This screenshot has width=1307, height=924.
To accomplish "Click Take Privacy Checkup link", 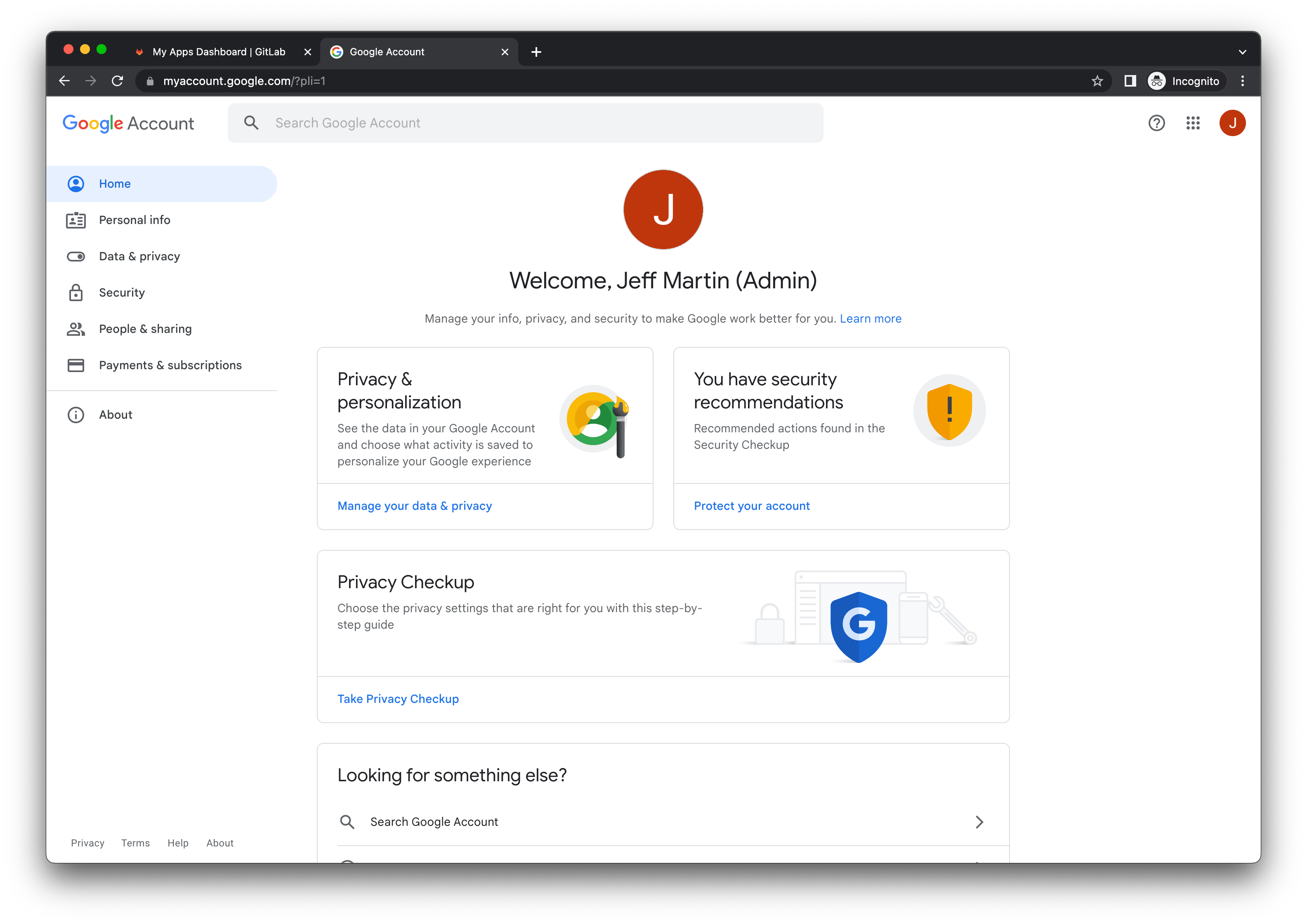I will (x=398, y=698).
